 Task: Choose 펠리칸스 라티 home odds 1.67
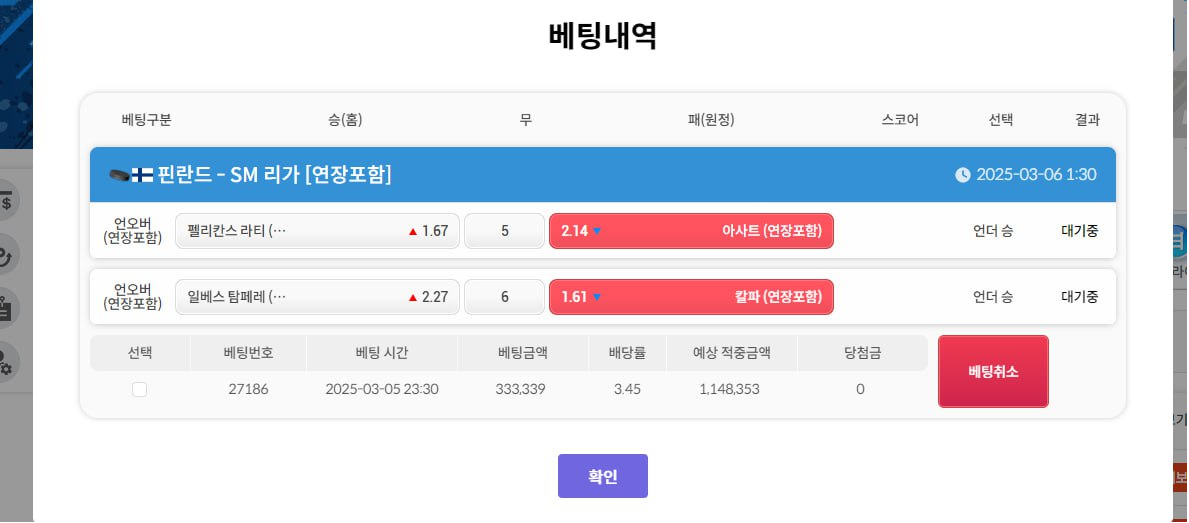317,231
